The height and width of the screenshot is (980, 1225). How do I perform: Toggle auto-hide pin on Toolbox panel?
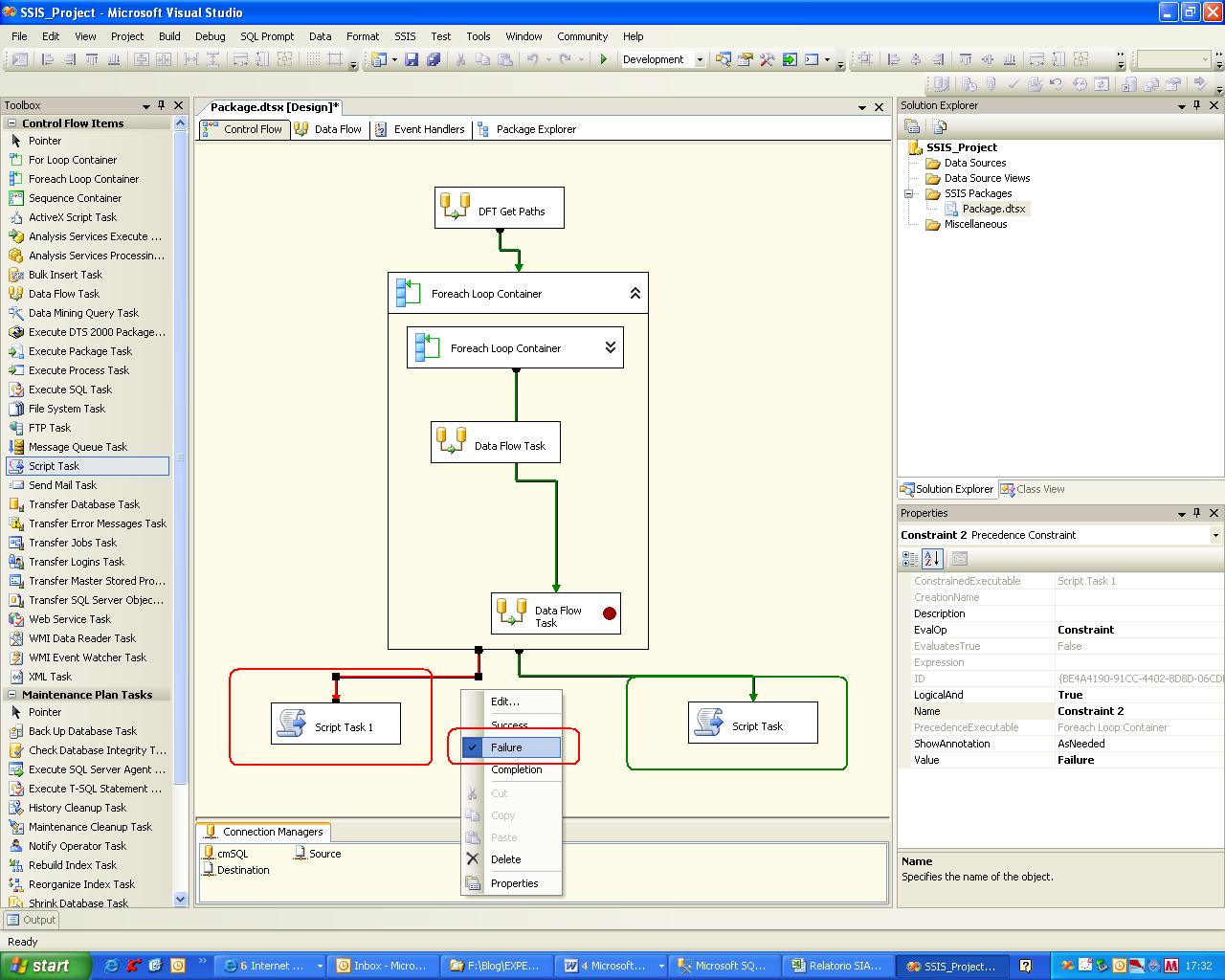coord(162,105)
